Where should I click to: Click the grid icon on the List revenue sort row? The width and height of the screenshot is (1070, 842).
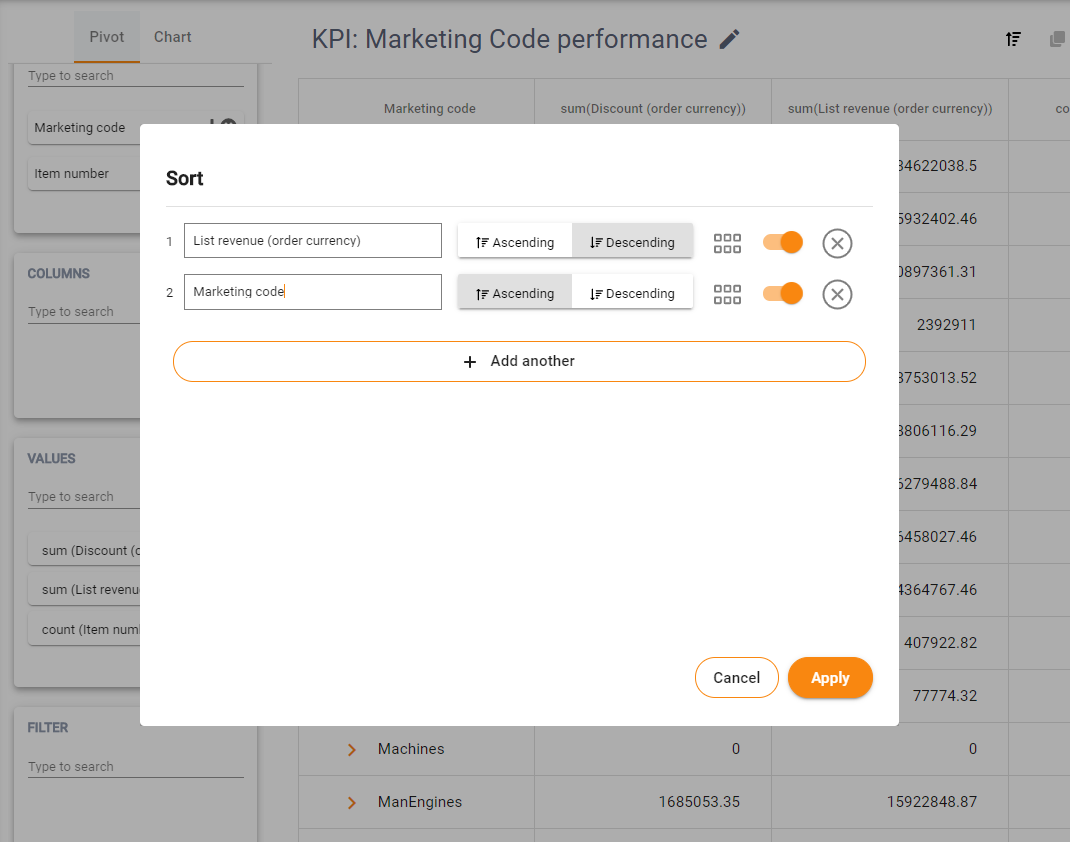point(727,242)
